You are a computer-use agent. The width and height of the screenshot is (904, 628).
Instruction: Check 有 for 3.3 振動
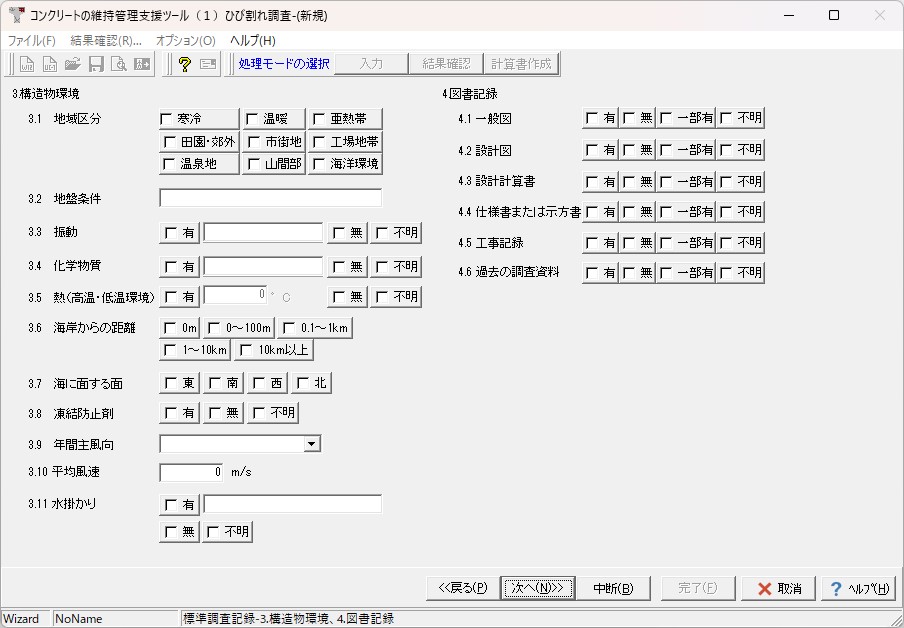pos(171,233)
